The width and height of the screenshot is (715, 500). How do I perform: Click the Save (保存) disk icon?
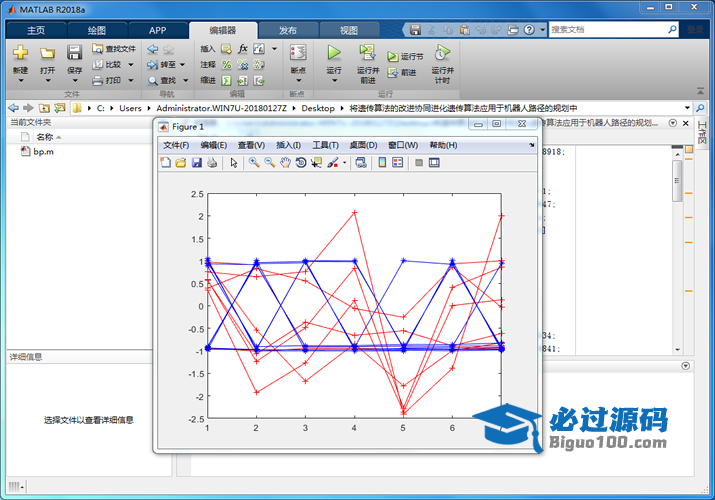pyautogui.click(x=74, y=52)
